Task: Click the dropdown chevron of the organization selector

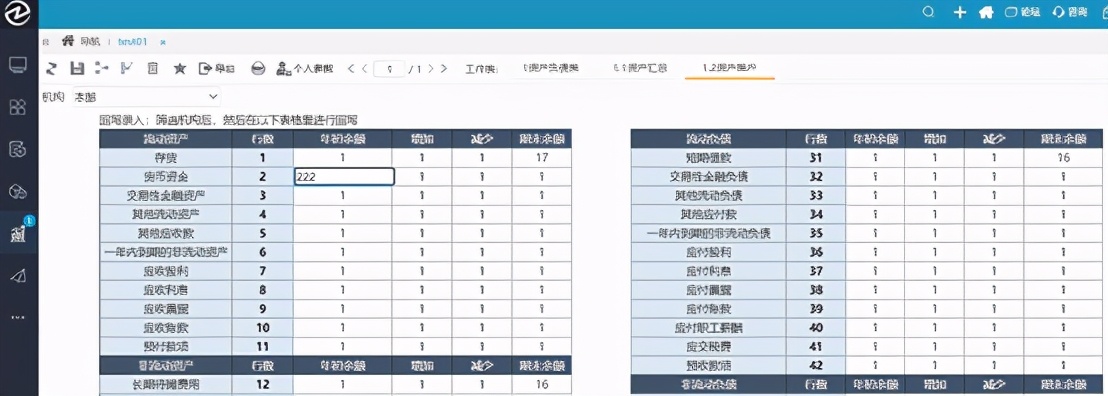Action: pyautogui.click(x=213, y=96)
